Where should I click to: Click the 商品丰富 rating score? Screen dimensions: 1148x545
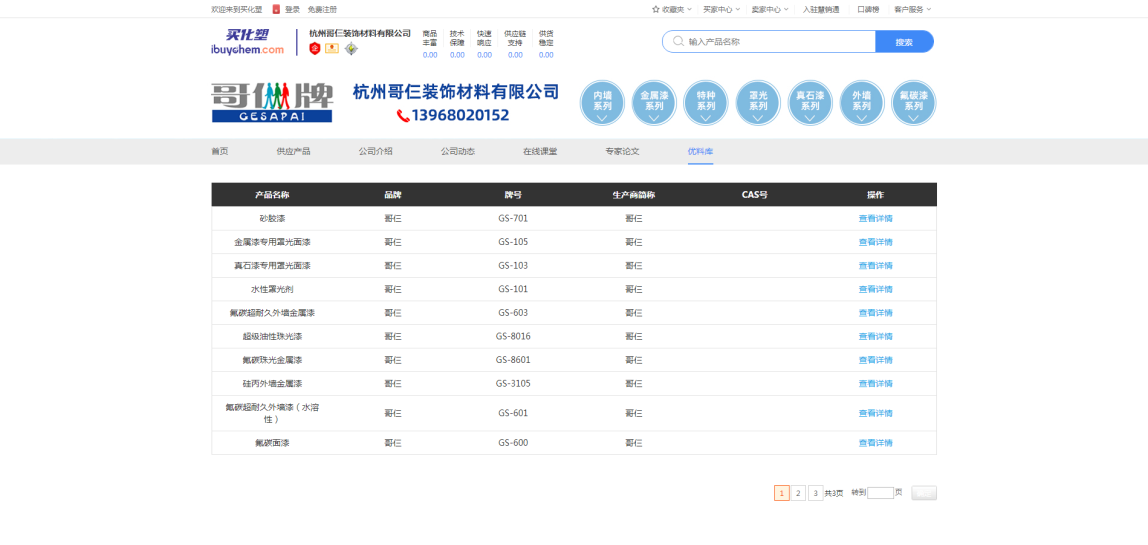click(430, 55)
